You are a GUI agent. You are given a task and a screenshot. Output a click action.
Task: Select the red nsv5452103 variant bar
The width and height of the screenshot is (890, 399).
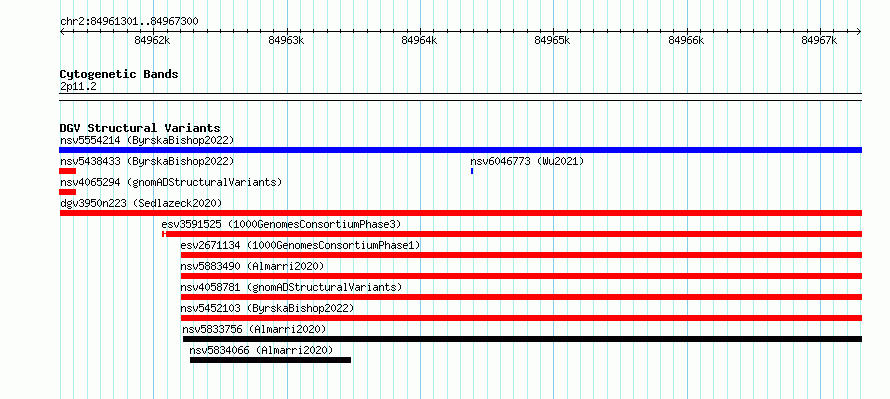[521, 318]
